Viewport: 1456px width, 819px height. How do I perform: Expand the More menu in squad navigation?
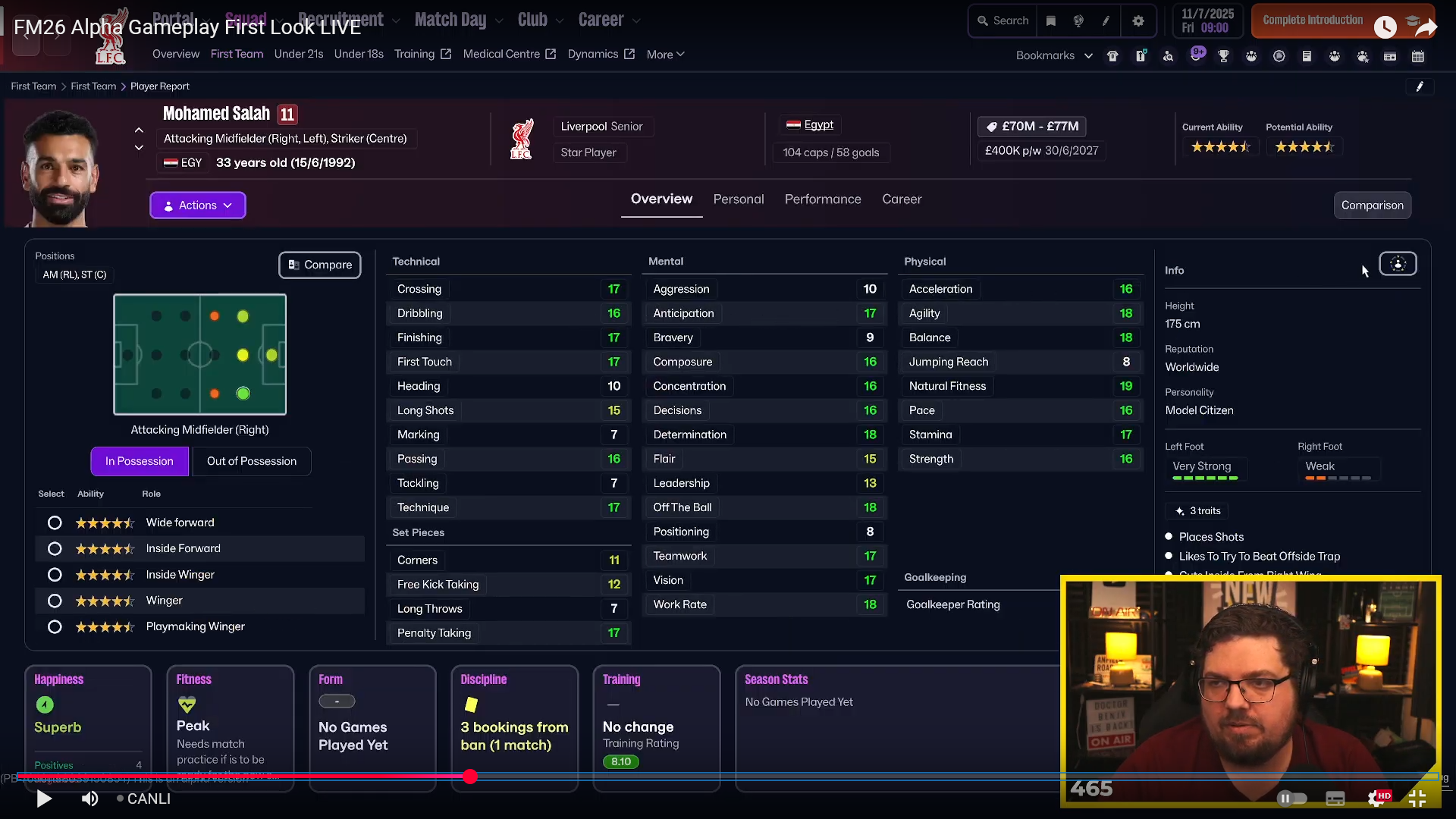[x=665, y=55]
